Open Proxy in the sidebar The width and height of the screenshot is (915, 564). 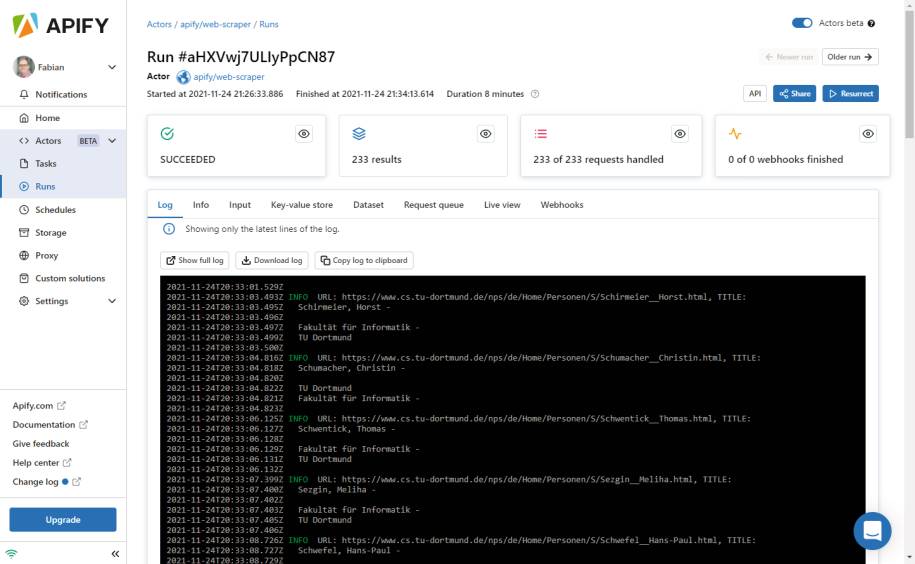46,255
